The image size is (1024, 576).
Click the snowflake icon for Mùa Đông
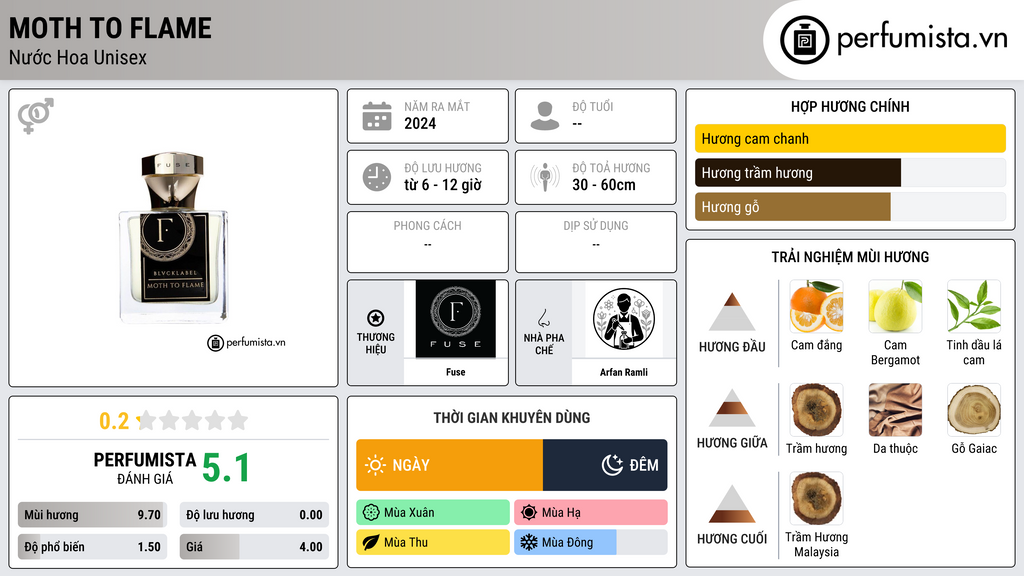(x=529, y=542)
